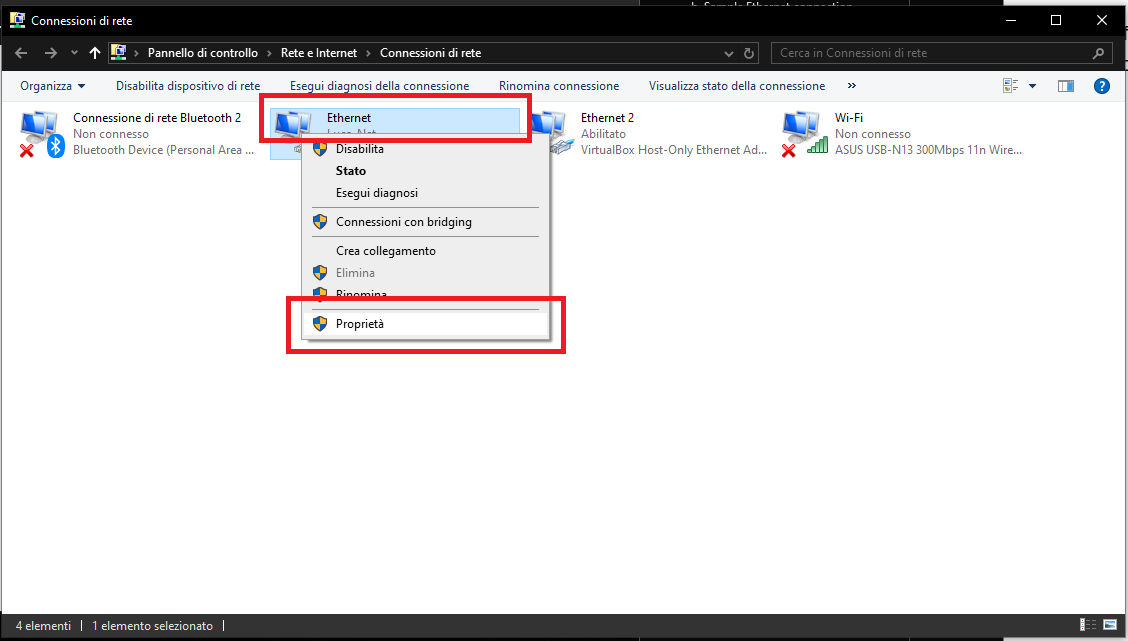Open the address bar history dropdown
Screen dimensions: 1128x641
[729, 53]
